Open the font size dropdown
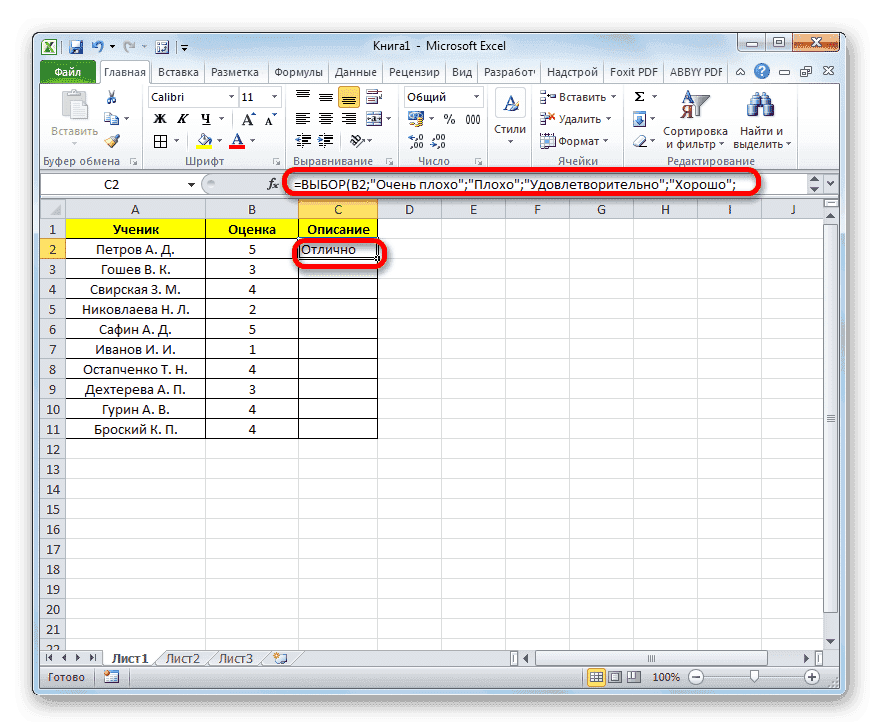Image resolution: width=879 pixels, height=728 pixels. [272, 97]
